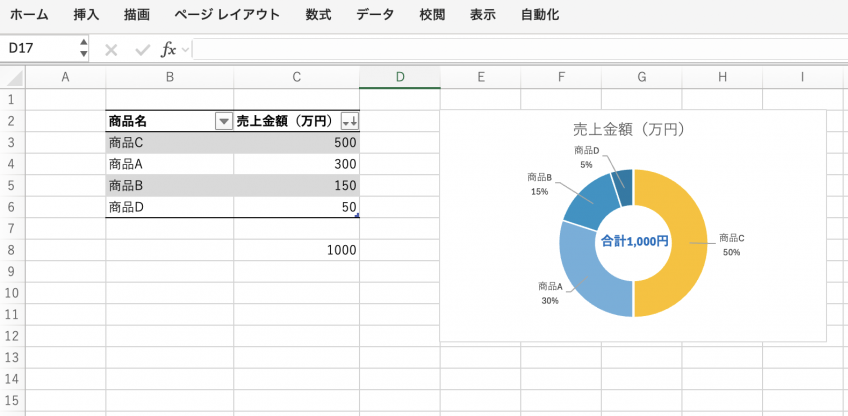The height and width of the screenshot is (416, 848).
Task: Click the confirm checkmark icon in formula bar
Action: (x=142, y=49)
